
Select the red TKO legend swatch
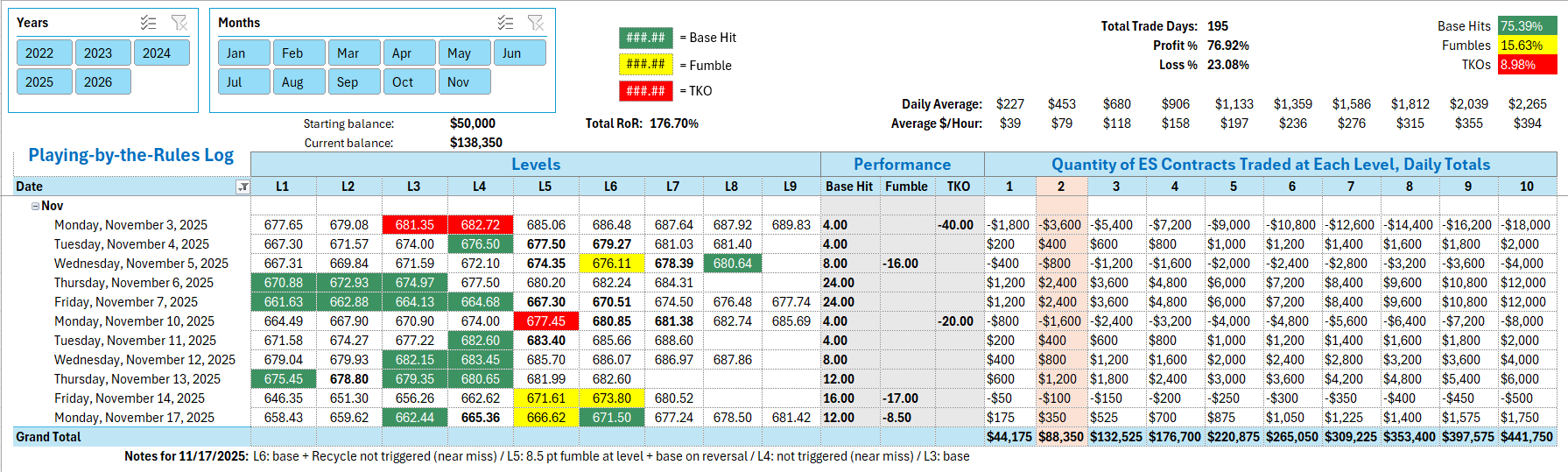click(645, 90)
